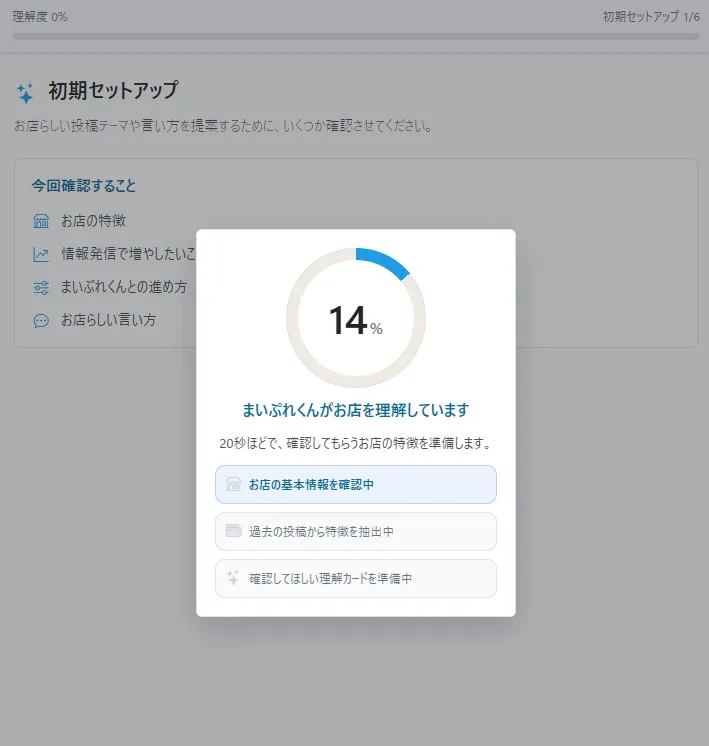Image resolution: width=709 pixels, height=746 pixels.
Task: Click the お店の特徴 list item
Action: (x=93, y=221)
